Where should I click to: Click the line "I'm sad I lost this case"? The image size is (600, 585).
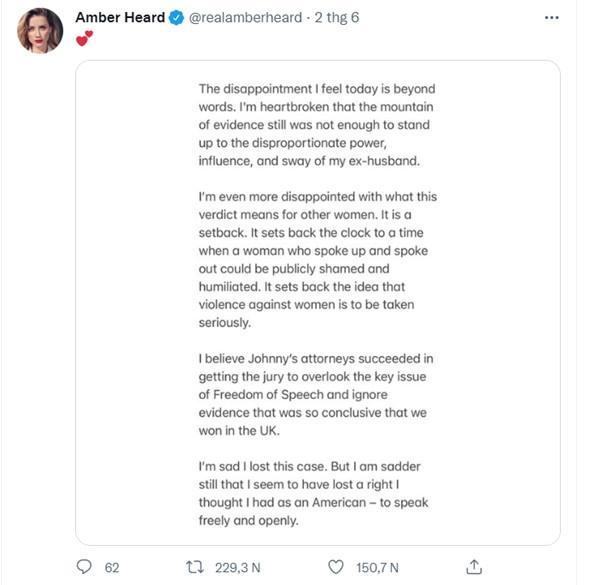316,466
